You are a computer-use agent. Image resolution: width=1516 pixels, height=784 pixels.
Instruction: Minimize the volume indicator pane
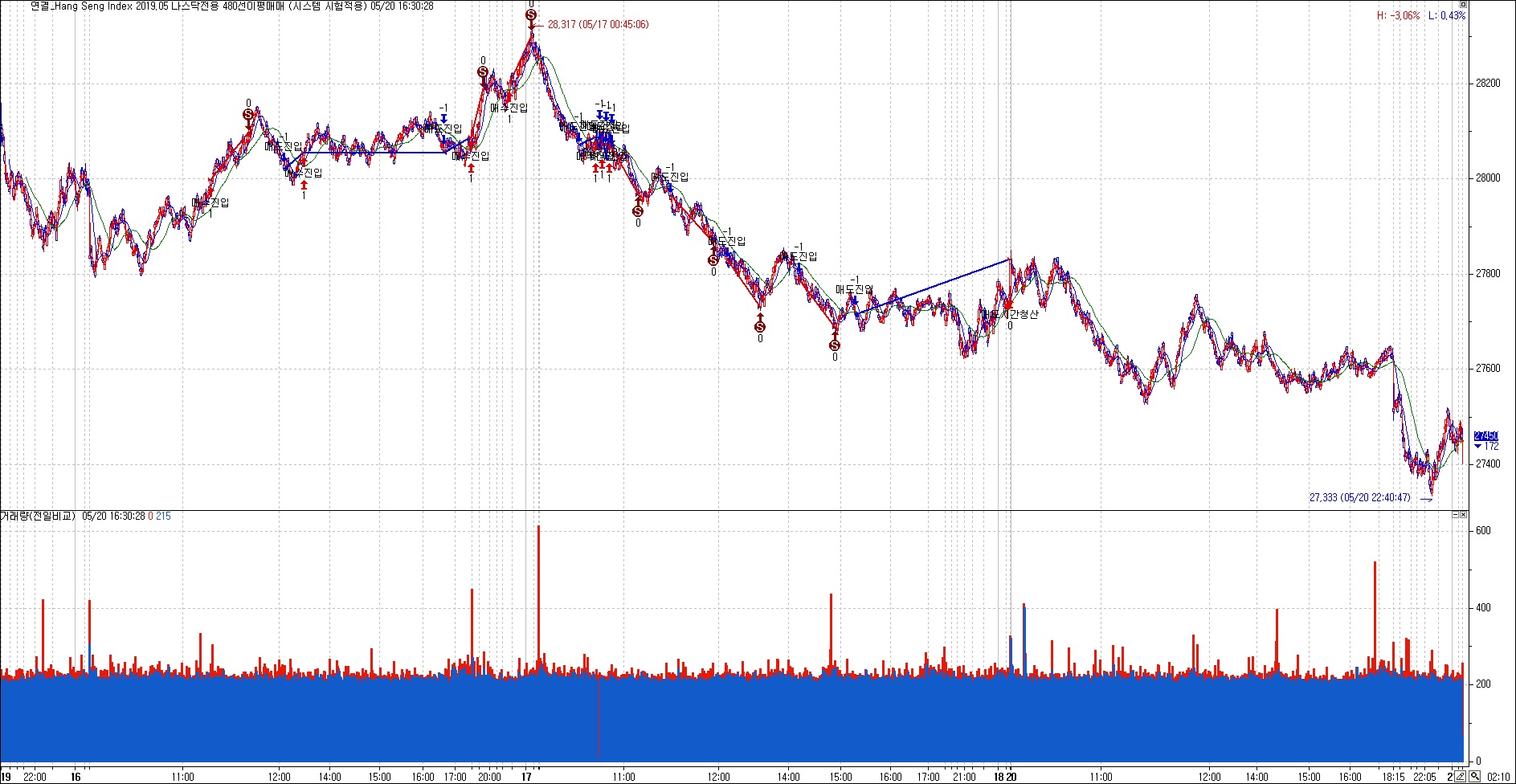pyautogui.click(x=1456, y=515)
